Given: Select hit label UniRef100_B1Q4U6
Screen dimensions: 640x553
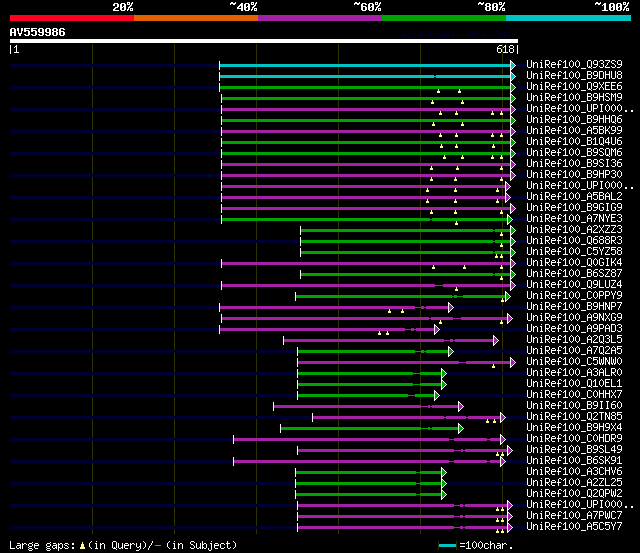Looking at the screenshot, I should click(574, 142).
